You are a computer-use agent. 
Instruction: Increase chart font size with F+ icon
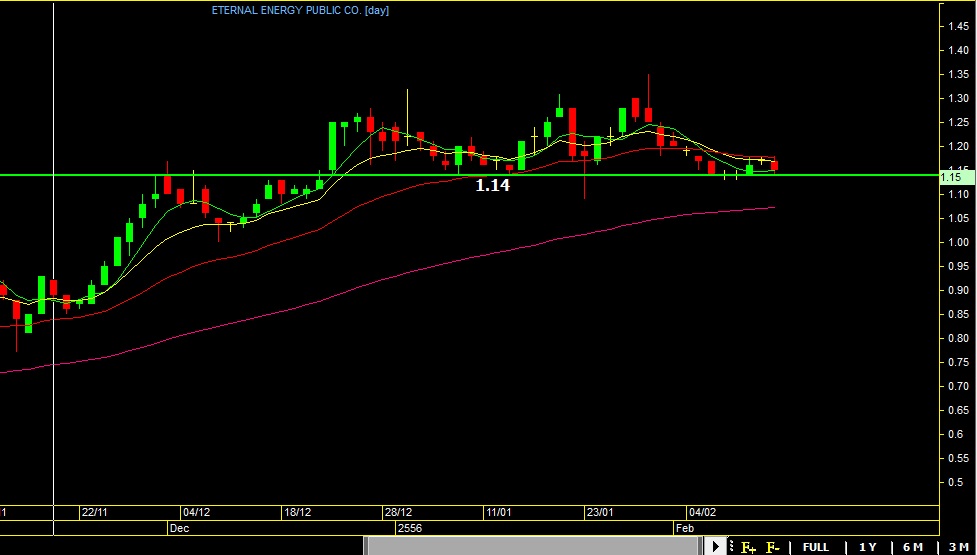tap(748, 548)
